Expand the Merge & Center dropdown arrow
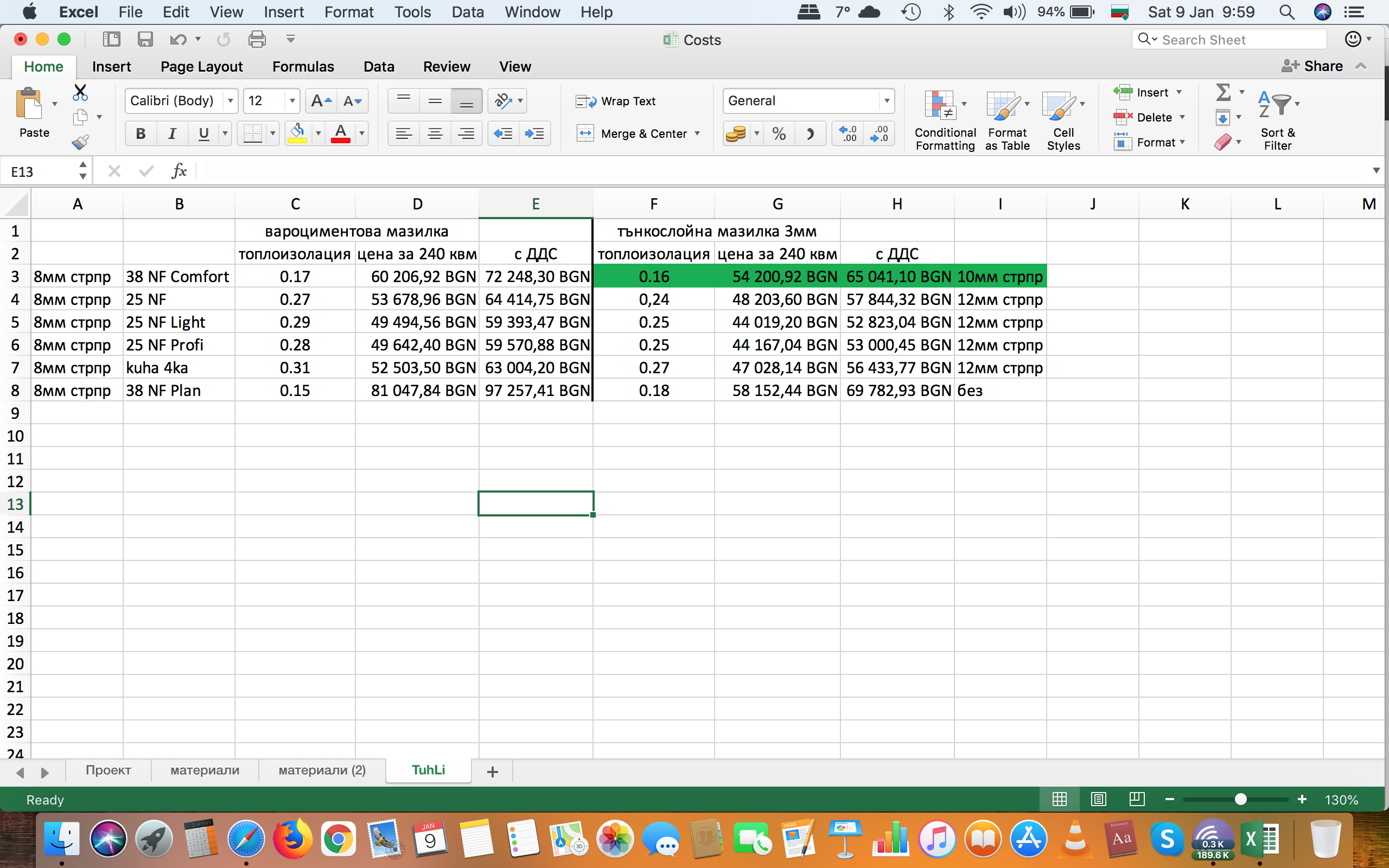Image resolution: width=1389 pixels, height=868 pixels. [x=697, y=134]
